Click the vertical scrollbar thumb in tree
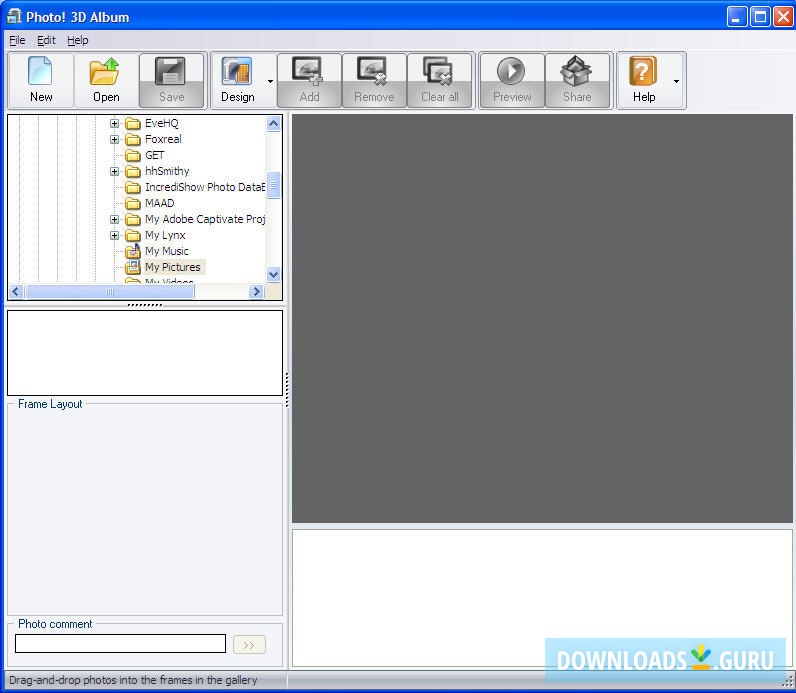Image resolution: width=796 pixels, height=693 pixels. 273,185
